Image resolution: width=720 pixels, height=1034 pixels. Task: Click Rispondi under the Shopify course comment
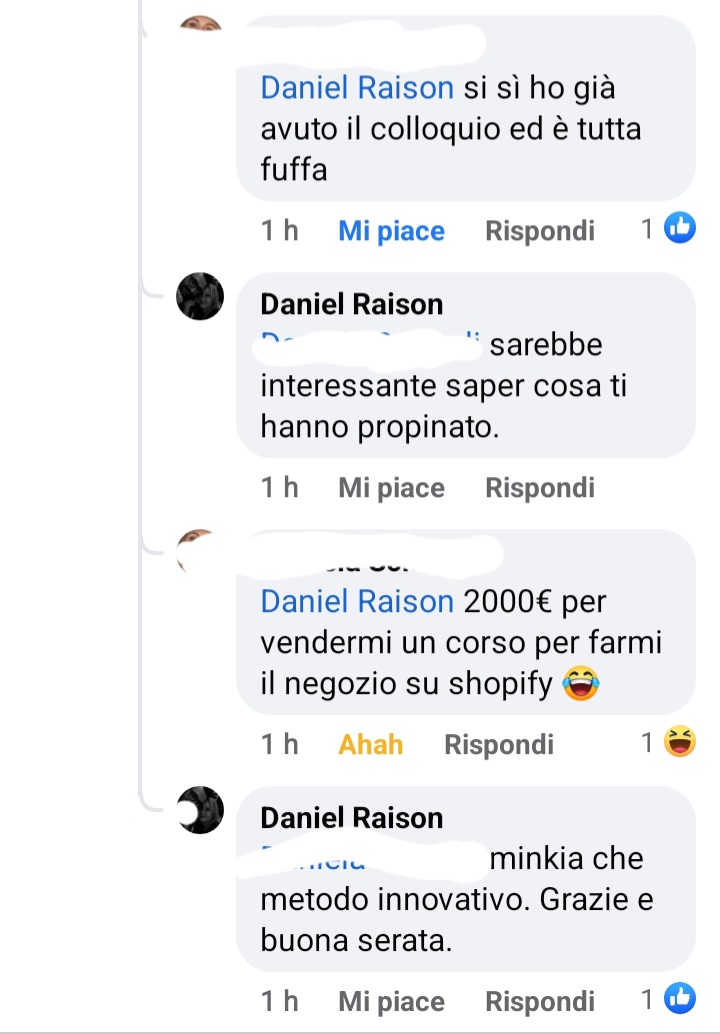point(498,745)
